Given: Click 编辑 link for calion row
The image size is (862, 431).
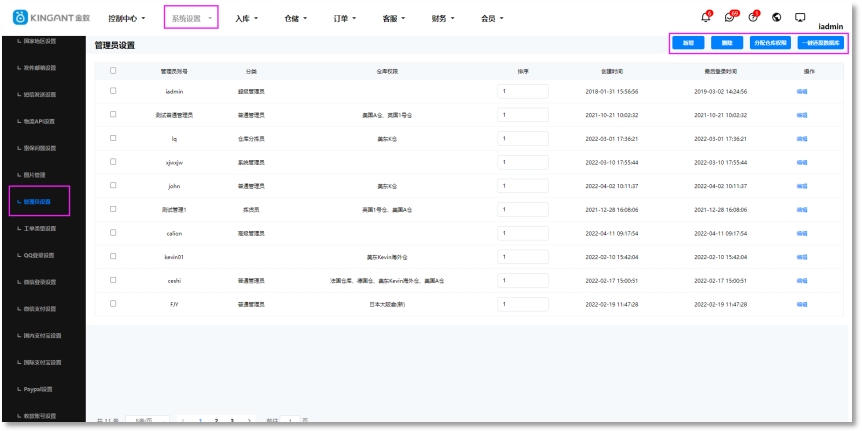Looking at the screenshot, I should coord(802,234).
